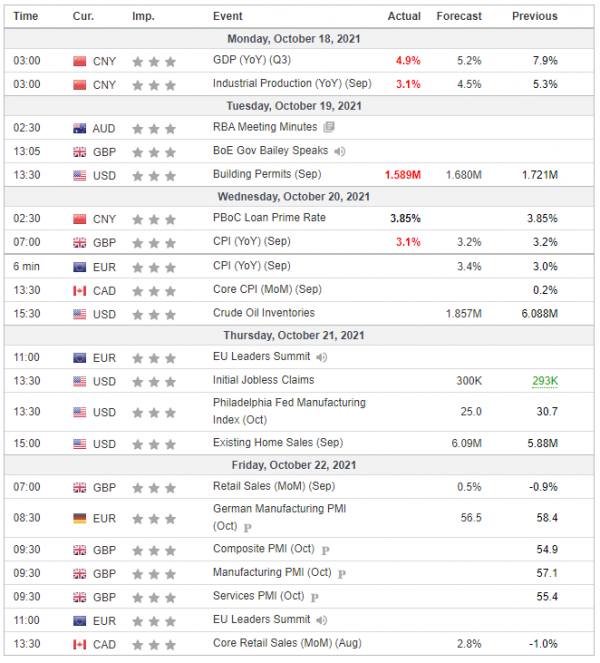Open the PBoC Loan Prime Rate event

click(x=269, y=218)
